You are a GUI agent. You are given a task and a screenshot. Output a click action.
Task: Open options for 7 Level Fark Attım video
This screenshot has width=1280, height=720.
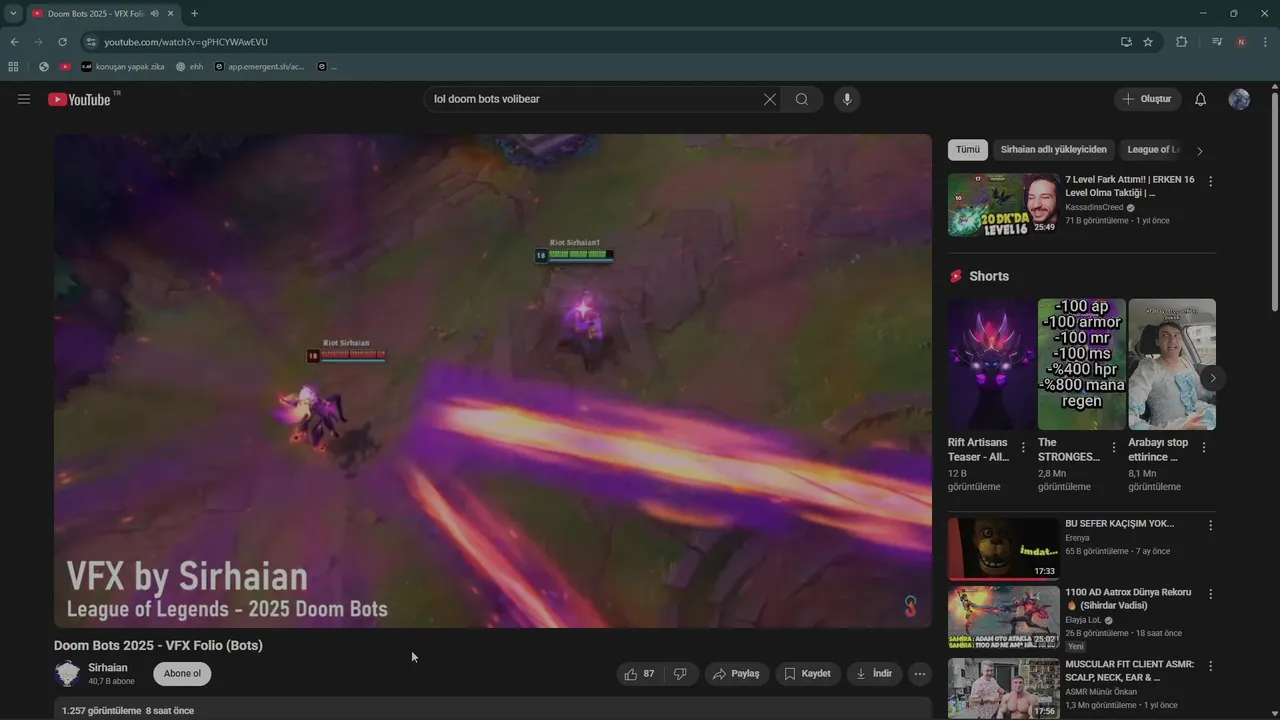point(1210,182)
